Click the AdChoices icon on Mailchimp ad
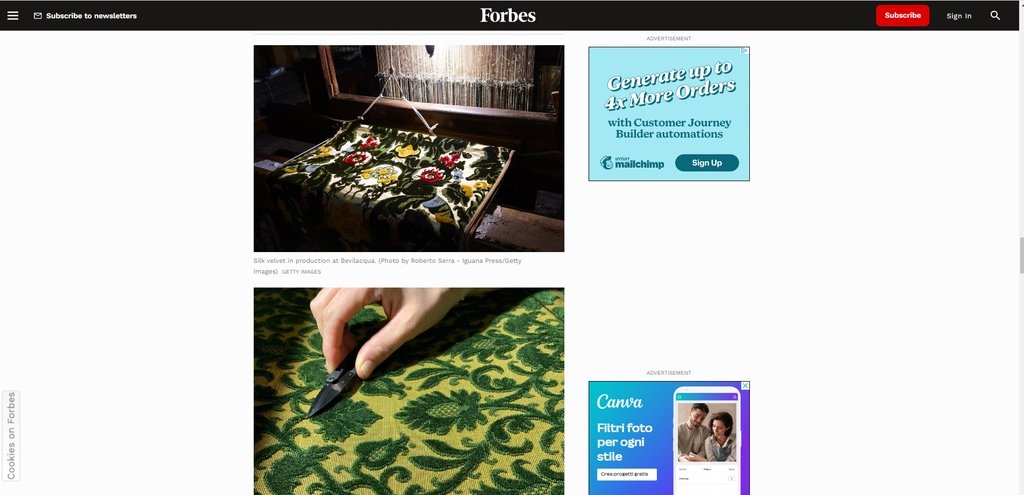This screenshot has width=1024, height=495. coord(745,50)
